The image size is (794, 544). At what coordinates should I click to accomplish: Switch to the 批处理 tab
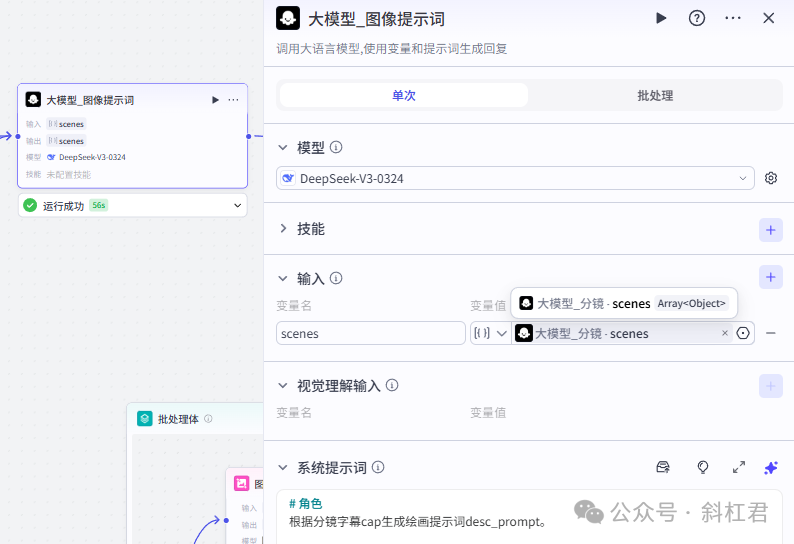click(655, 95)
